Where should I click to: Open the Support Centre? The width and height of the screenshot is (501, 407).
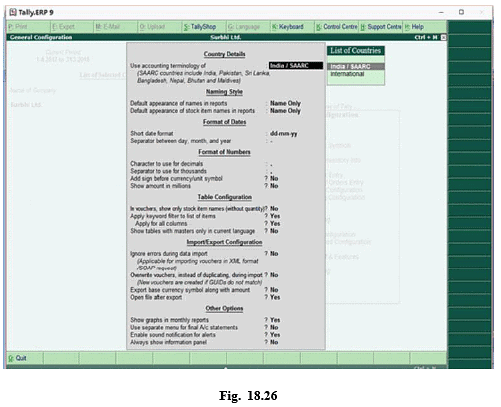[381, 27]
